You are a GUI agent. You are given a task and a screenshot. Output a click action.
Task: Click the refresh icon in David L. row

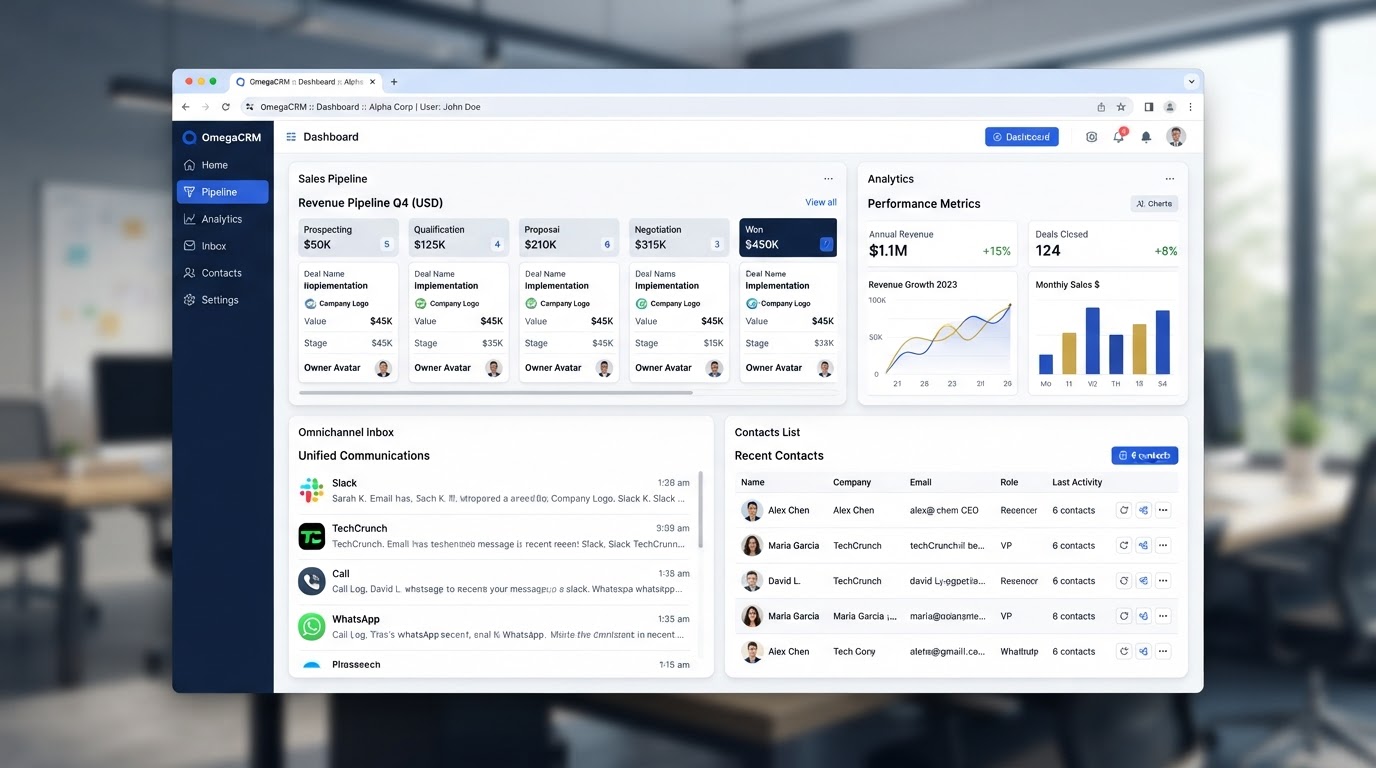click(1124, 581)
